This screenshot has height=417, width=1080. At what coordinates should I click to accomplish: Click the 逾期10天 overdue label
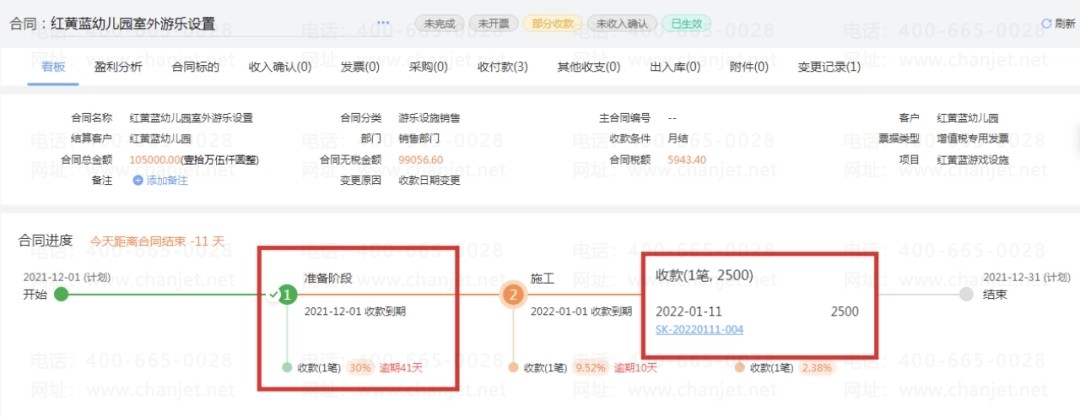click(636, 367)
